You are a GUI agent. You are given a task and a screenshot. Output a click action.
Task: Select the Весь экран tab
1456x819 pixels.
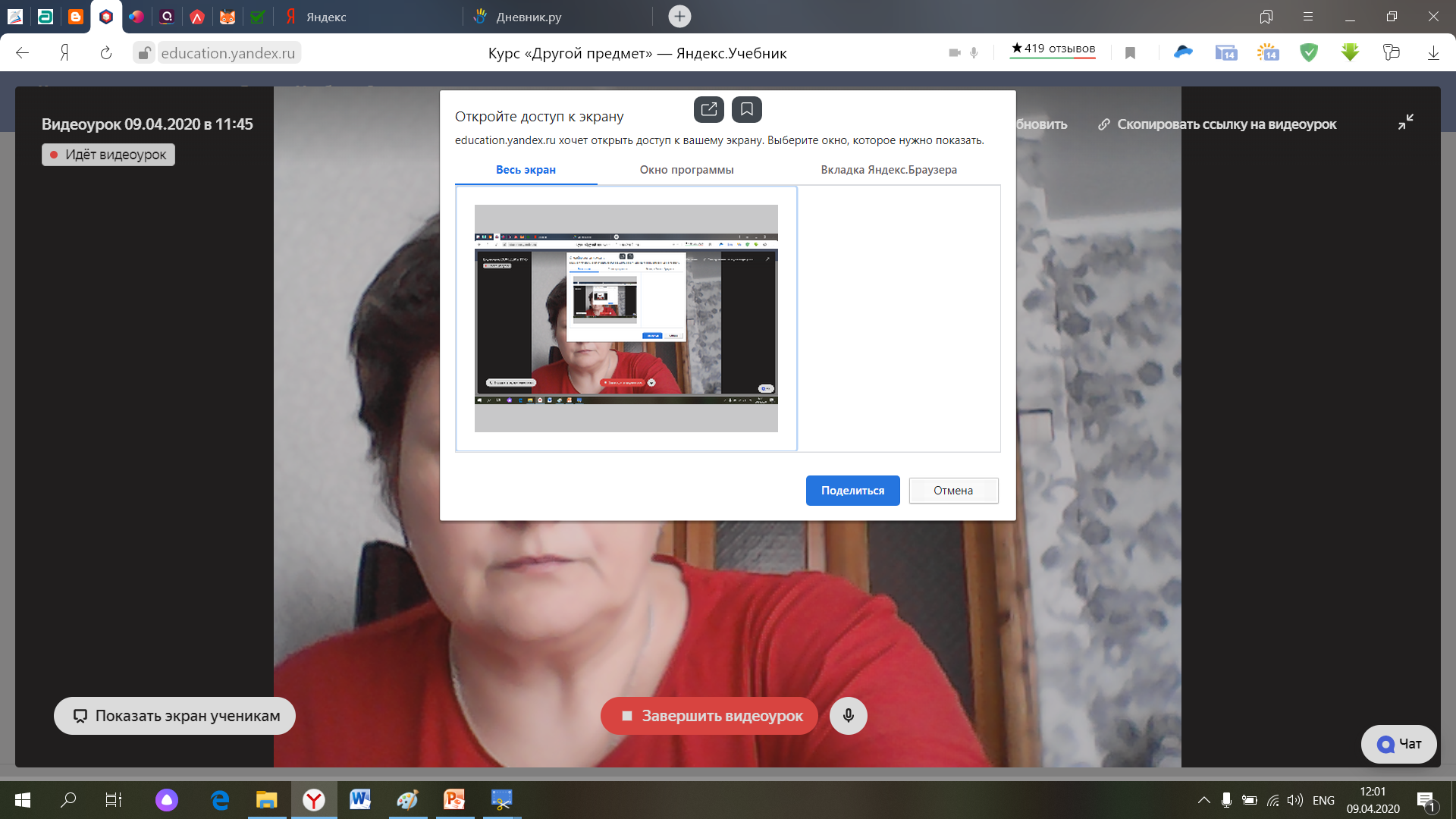[526, 170]
